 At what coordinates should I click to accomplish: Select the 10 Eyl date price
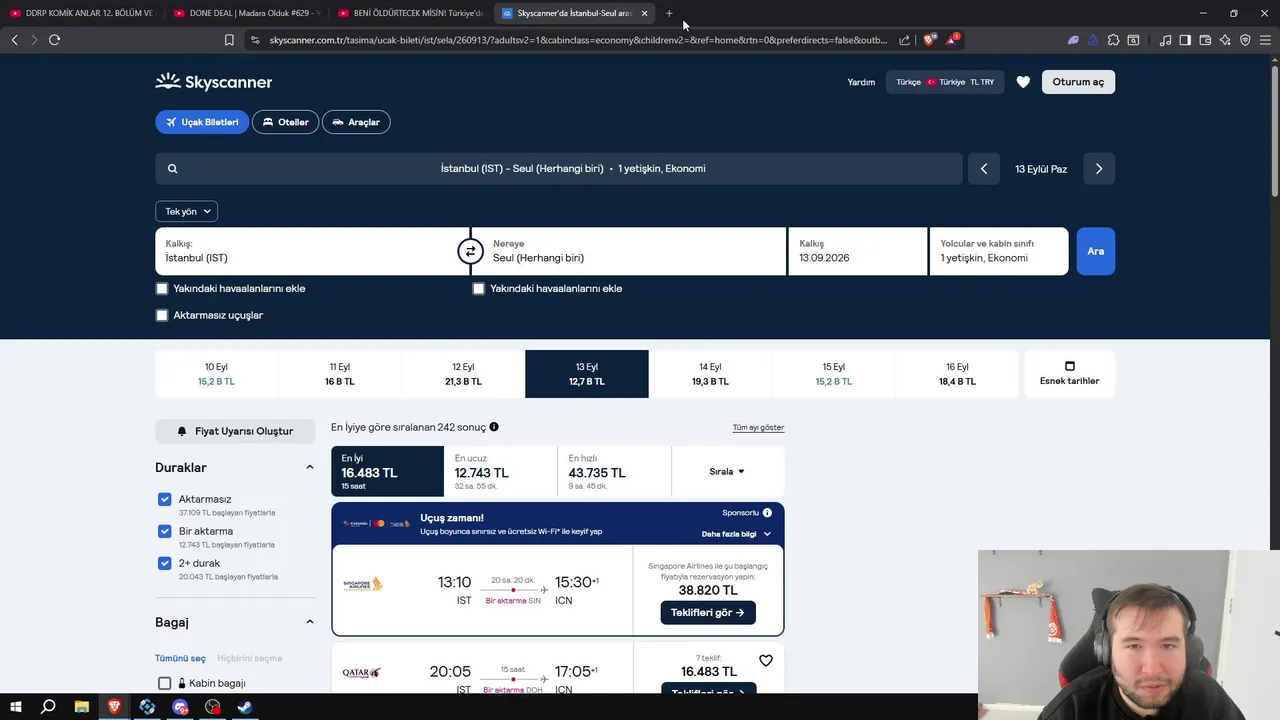point(216,374)
